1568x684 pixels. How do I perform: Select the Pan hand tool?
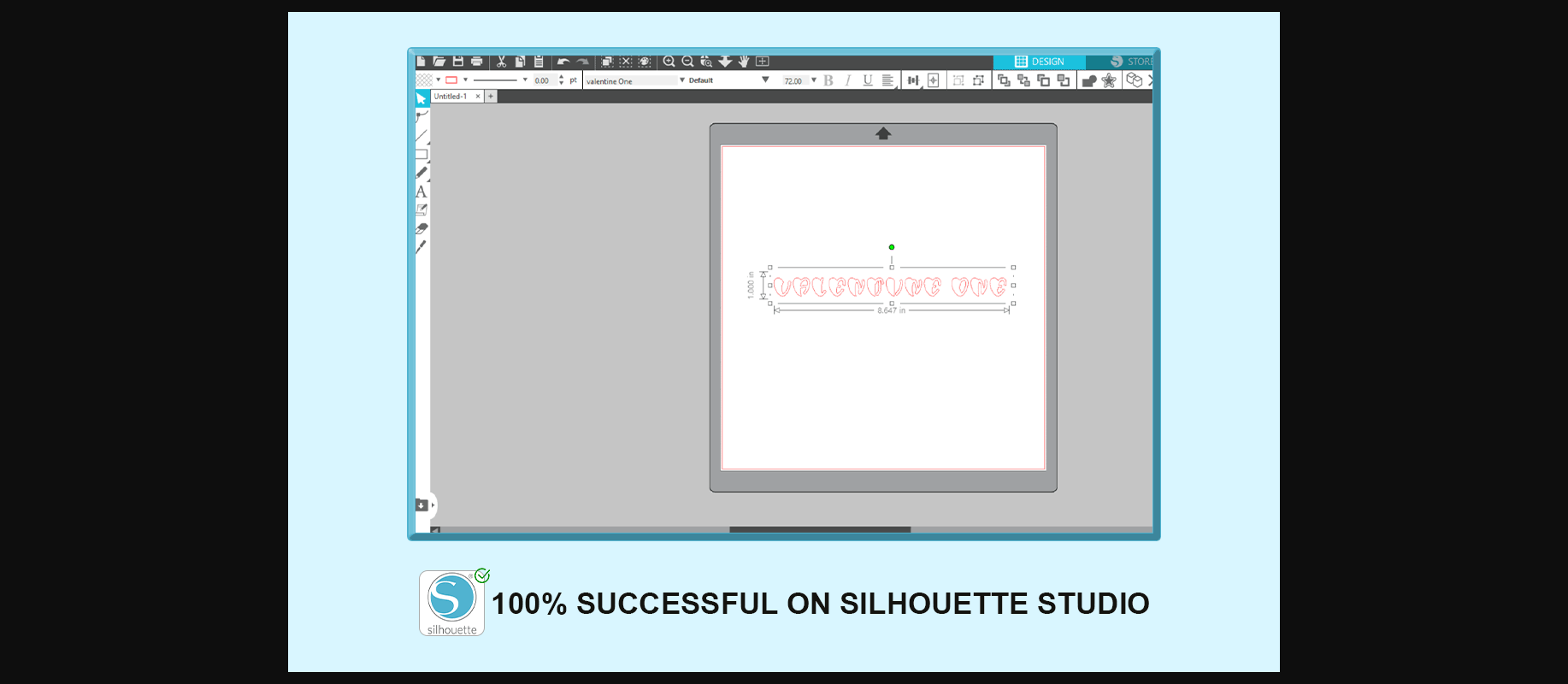(x=744, y=62)
